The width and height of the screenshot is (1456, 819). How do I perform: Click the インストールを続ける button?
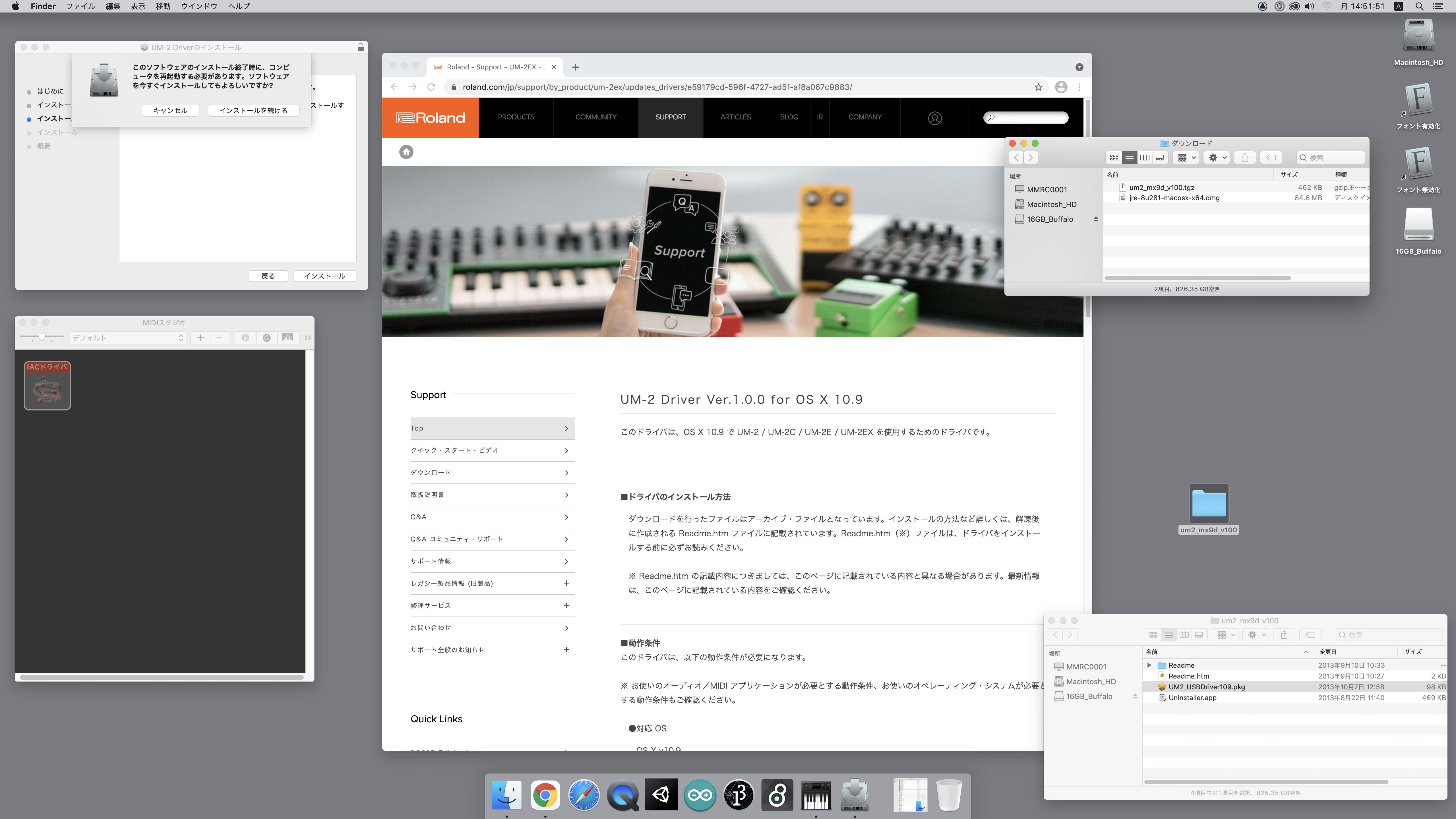click(253, 110)
